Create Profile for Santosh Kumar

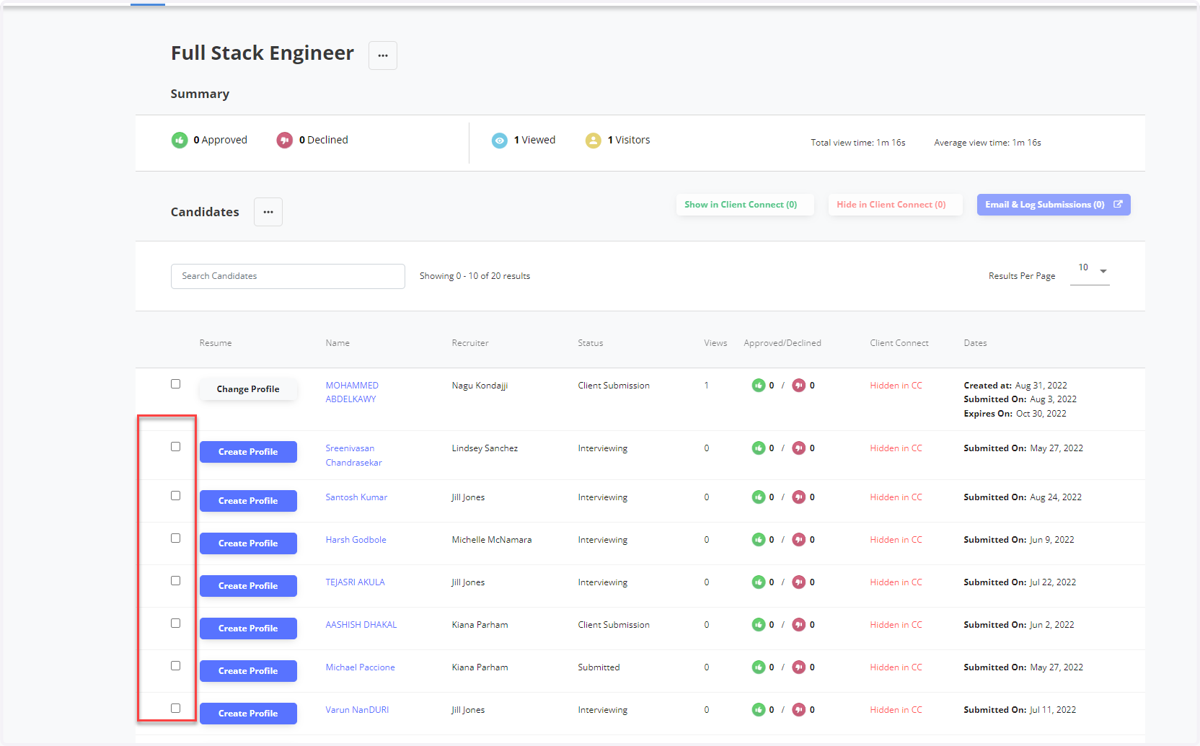[x=248, y=501]
